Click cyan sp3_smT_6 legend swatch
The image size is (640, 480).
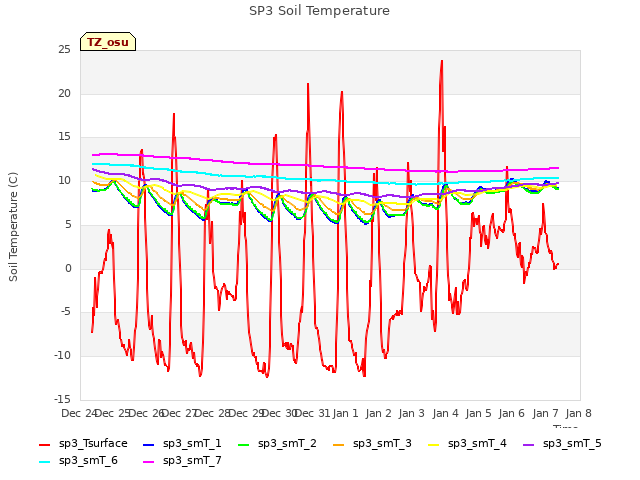(x=44, y=462)
